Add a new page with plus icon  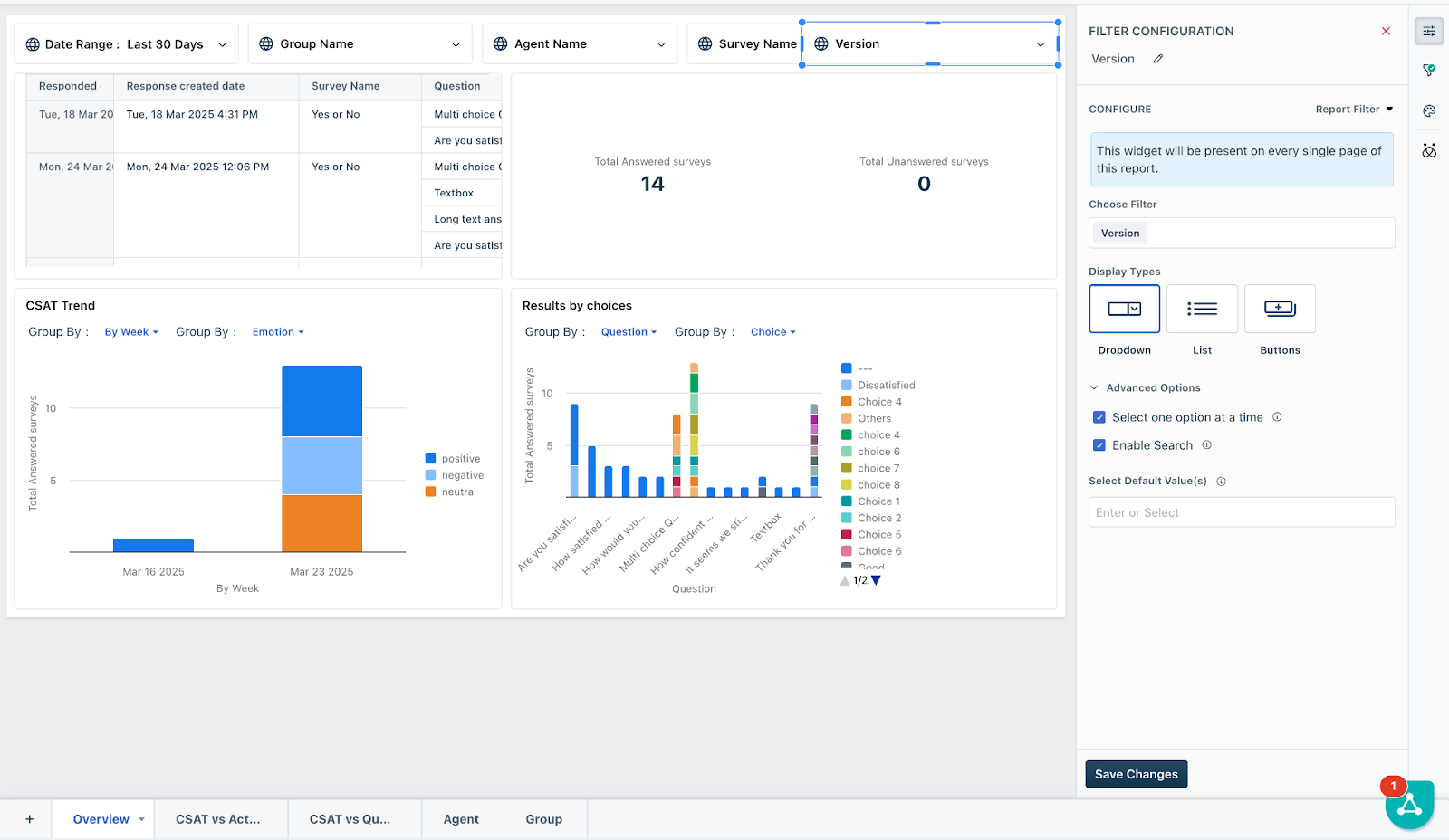pos(30,819)
